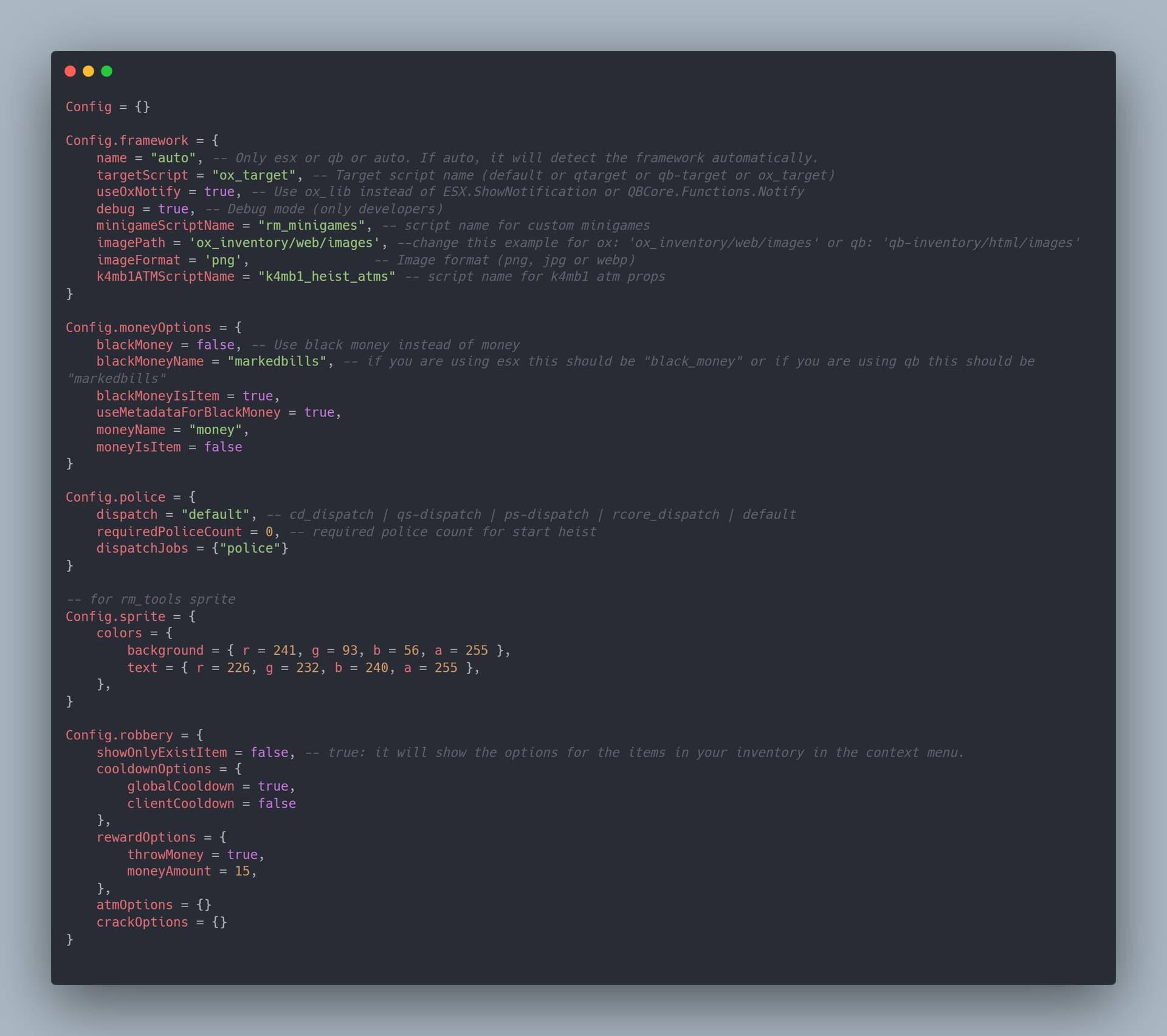Click the 'true' value after debug
This screenshot has width=1167, height=1036.
(173, 209)
